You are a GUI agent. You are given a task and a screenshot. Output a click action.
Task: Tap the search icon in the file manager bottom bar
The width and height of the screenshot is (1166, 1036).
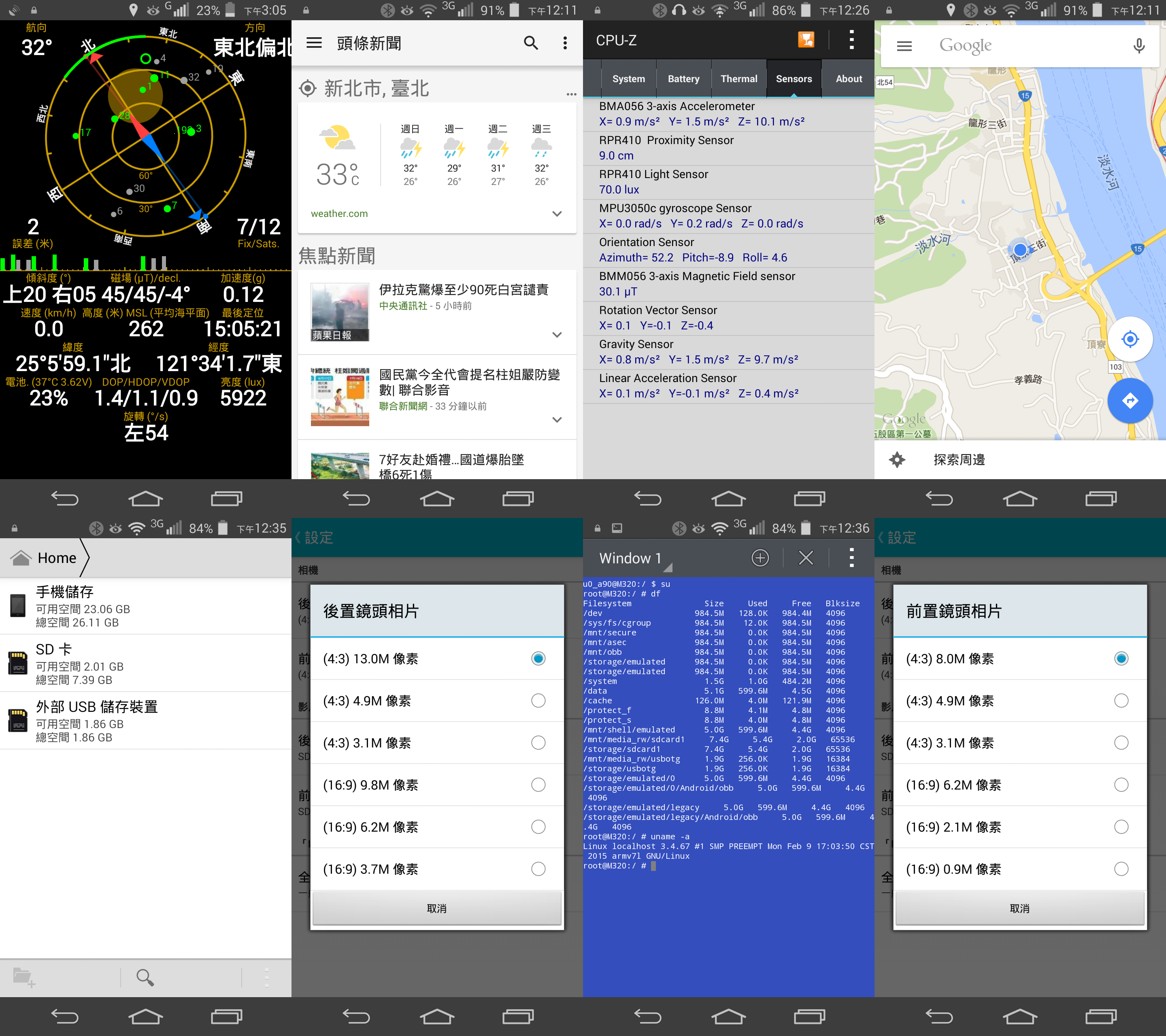[145, 978]
